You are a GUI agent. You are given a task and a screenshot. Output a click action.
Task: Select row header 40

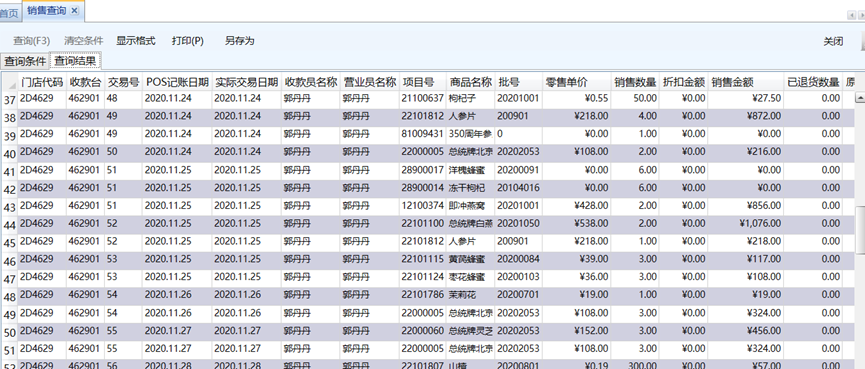coord(9,154)
